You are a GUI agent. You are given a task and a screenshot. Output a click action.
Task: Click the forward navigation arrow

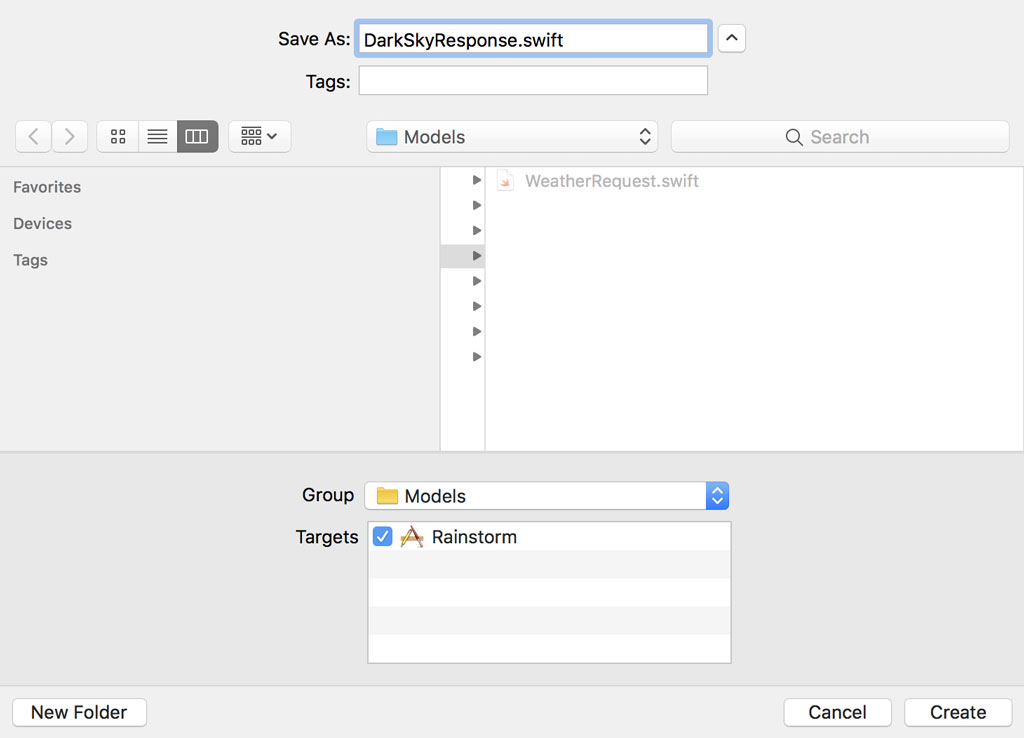pyautogui.click(x=69, y=136)
